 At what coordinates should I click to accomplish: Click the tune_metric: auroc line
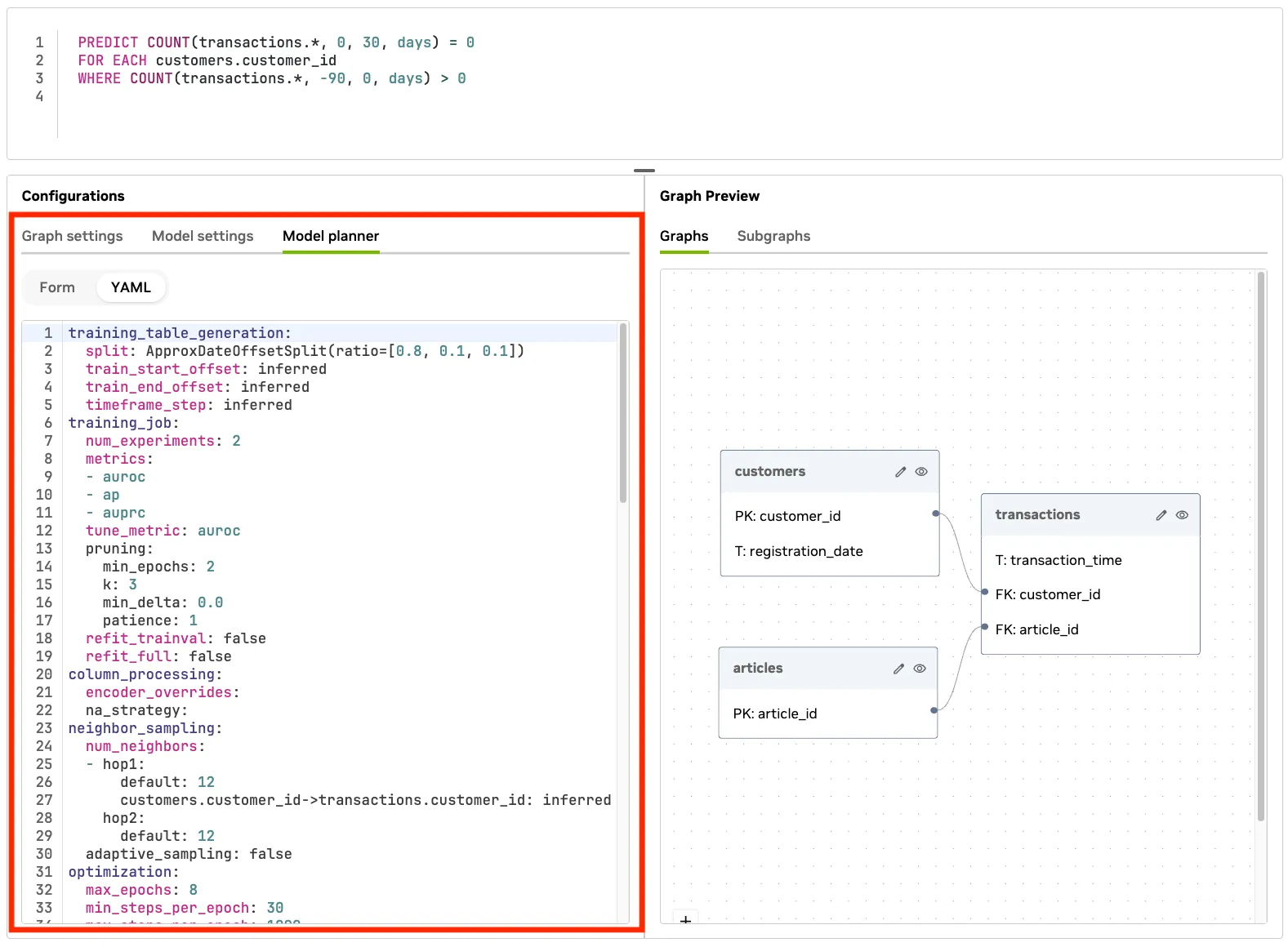163,531
